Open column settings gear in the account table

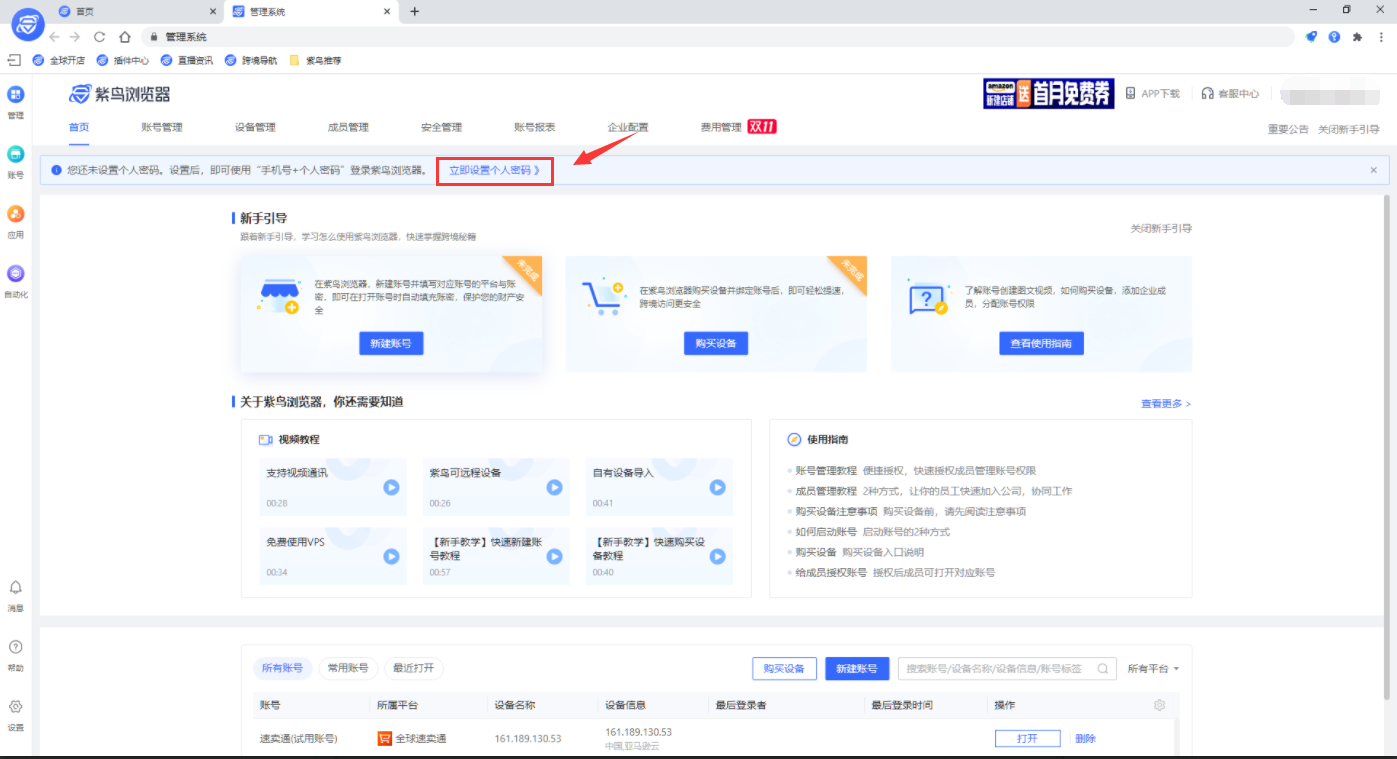click(x=1159, y=705)
